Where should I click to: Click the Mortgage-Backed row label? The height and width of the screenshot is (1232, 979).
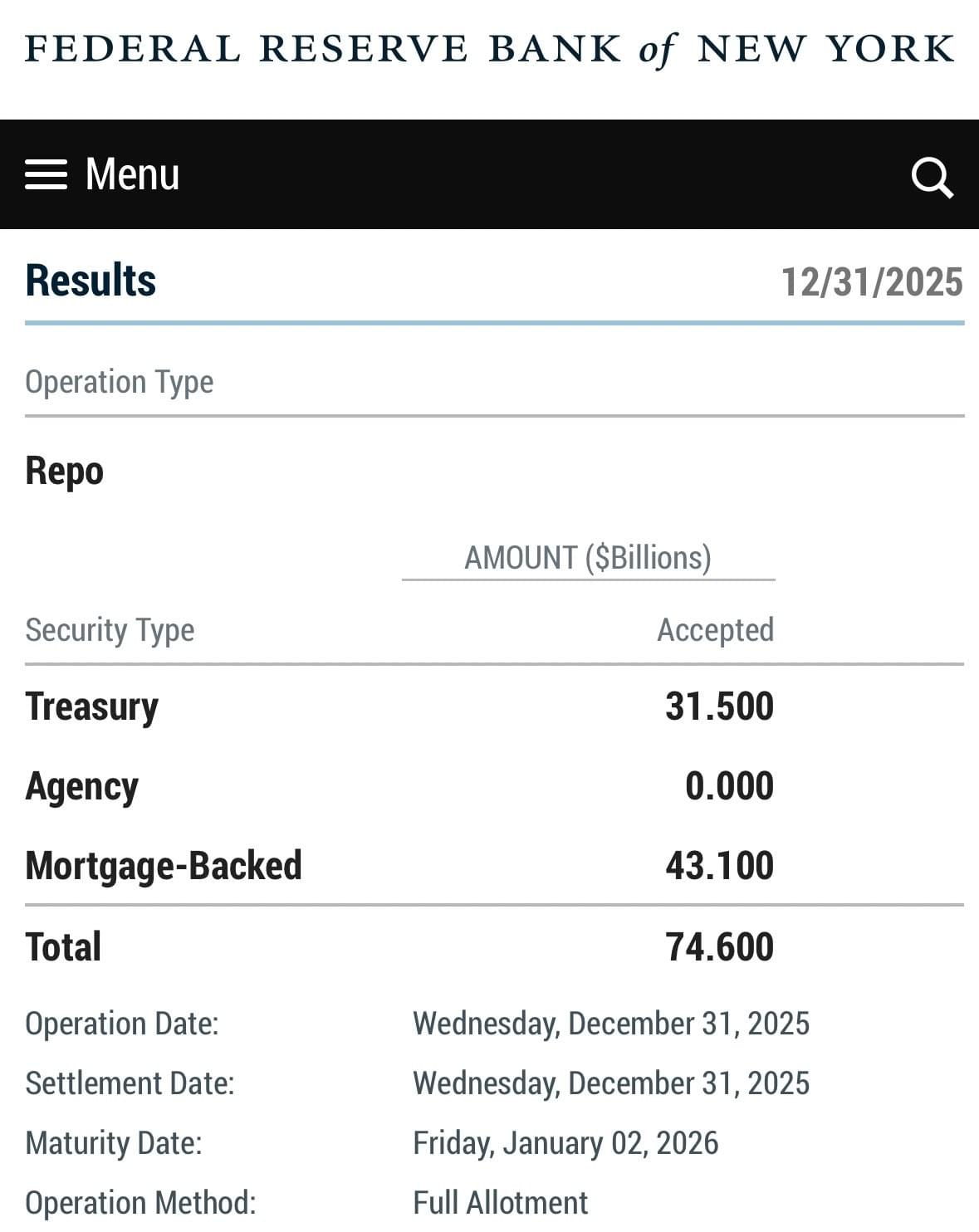pyautogui.click(x=164, y=866)
